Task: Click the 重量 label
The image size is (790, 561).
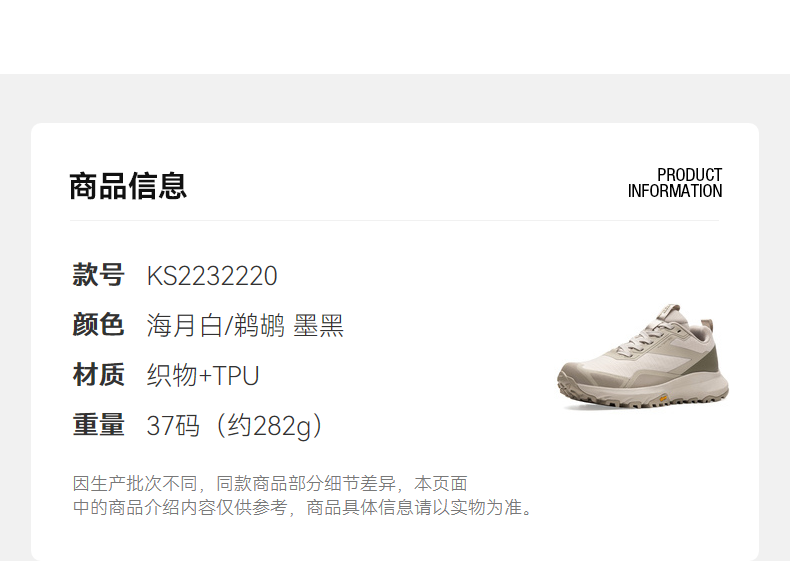Action: click(98, 424)
